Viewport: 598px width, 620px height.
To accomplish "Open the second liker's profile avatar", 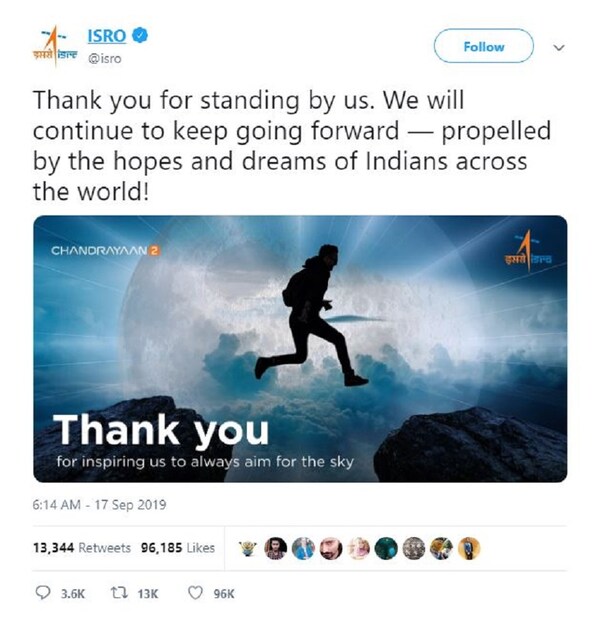I will (x=275, y=548).
